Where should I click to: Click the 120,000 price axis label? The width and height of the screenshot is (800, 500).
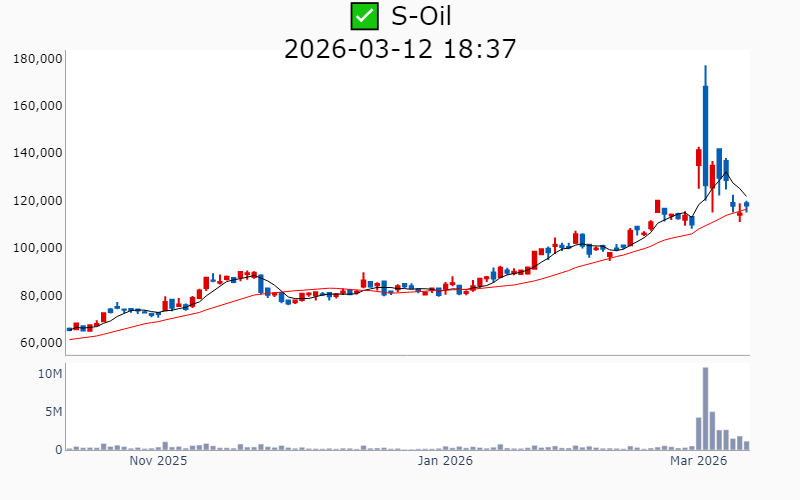[37, 201]
